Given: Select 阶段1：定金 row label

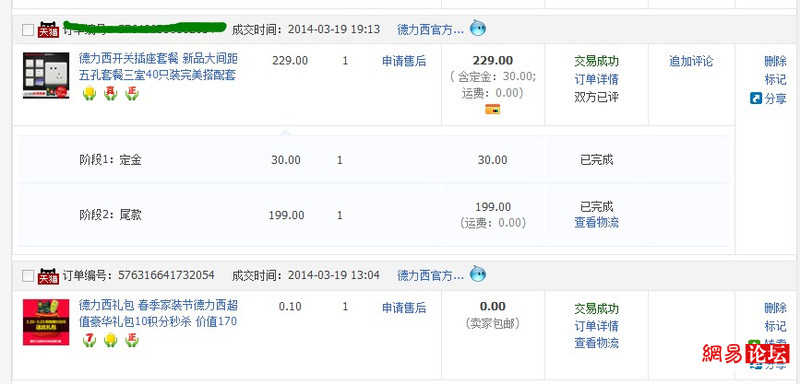Looking at the screenshot, I should (x=111, y=160).
